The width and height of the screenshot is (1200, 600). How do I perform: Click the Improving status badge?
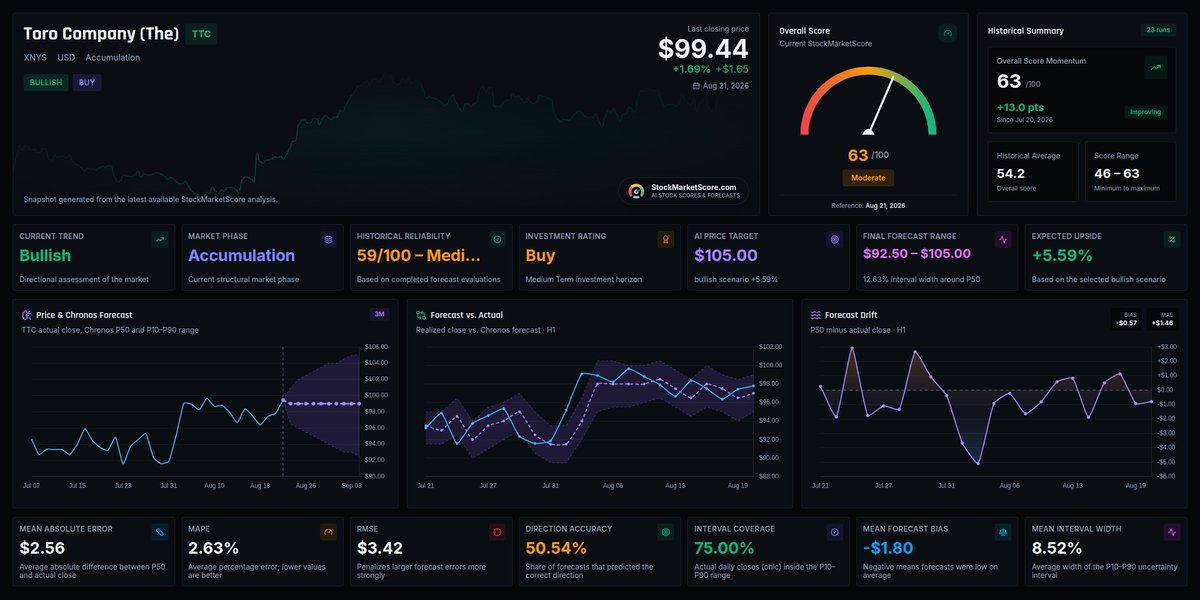click(1146, 112)
